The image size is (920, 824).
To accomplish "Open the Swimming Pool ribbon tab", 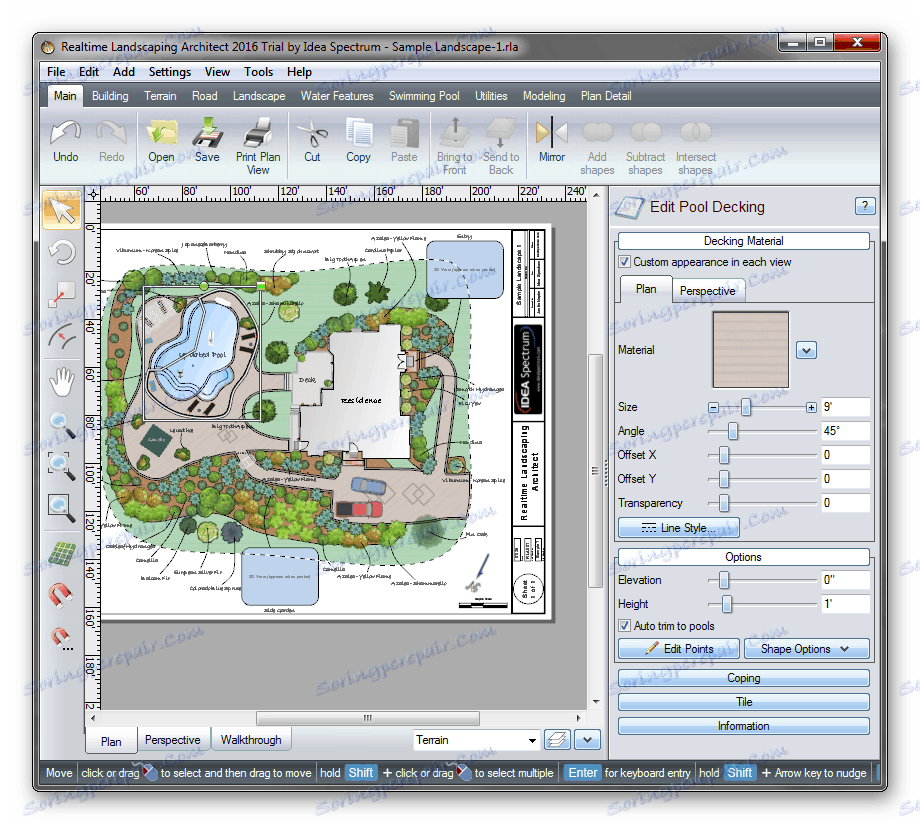I will 424,96.
